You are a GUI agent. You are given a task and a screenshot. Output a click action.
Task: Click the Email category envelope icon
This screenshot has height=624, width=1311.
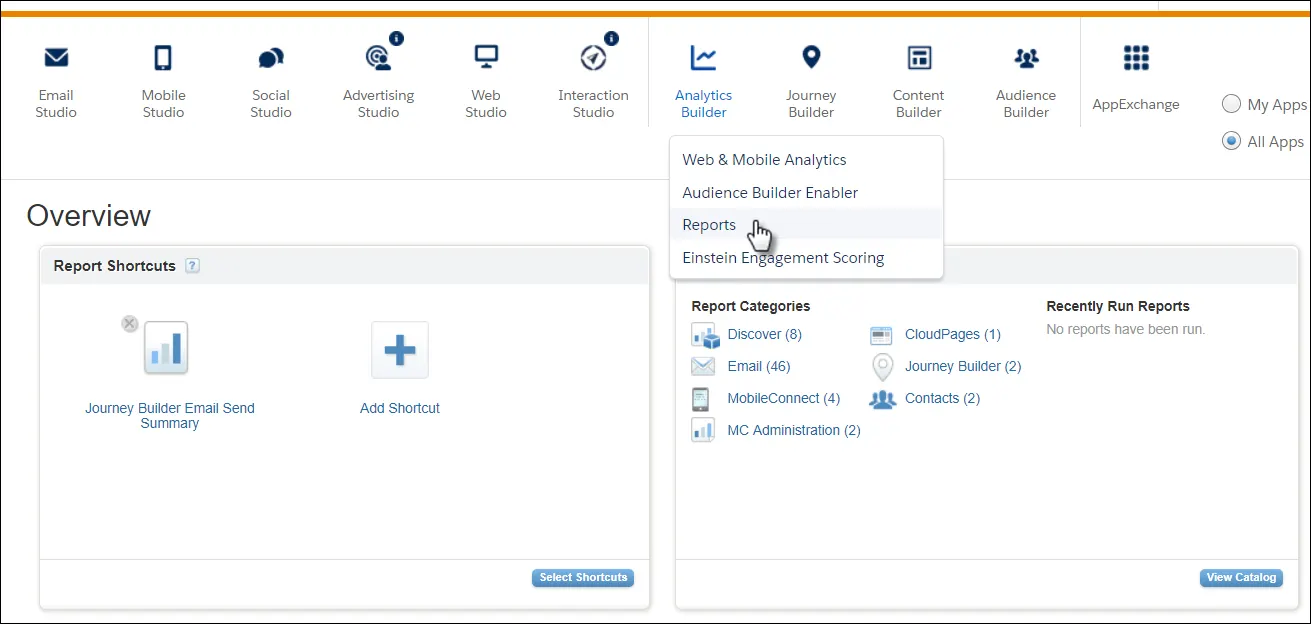(703, 366)
